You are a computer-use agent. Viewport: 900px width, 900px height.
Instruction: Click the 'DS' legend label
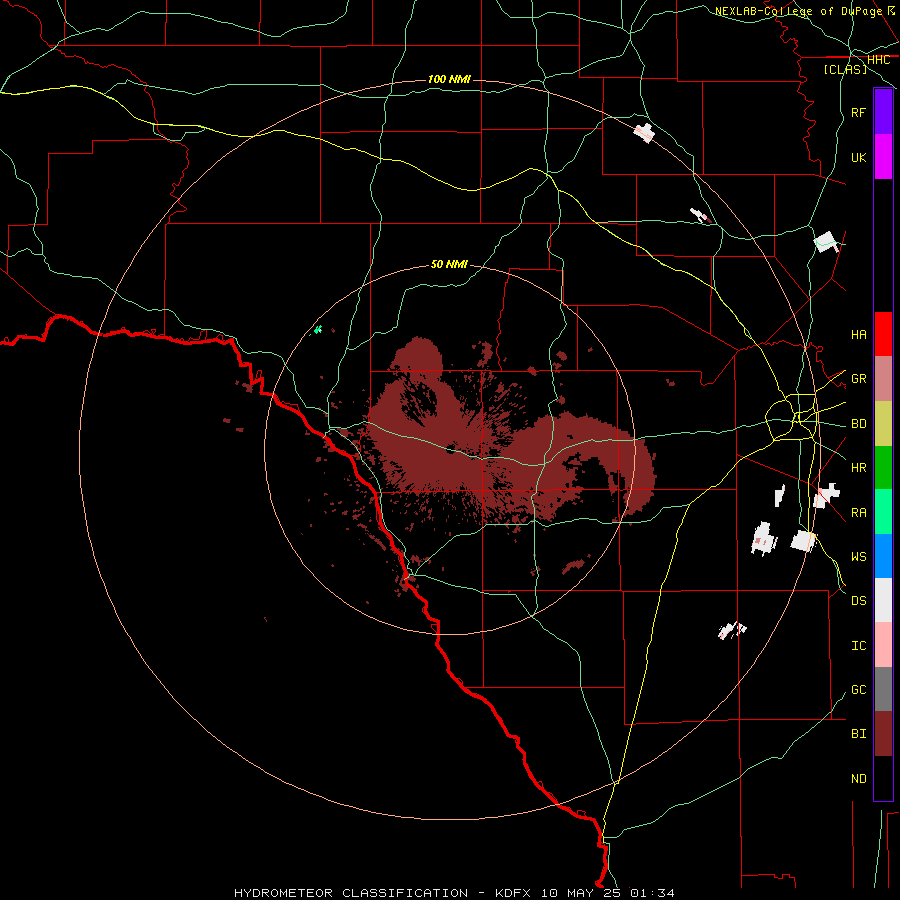coord(859,600)
